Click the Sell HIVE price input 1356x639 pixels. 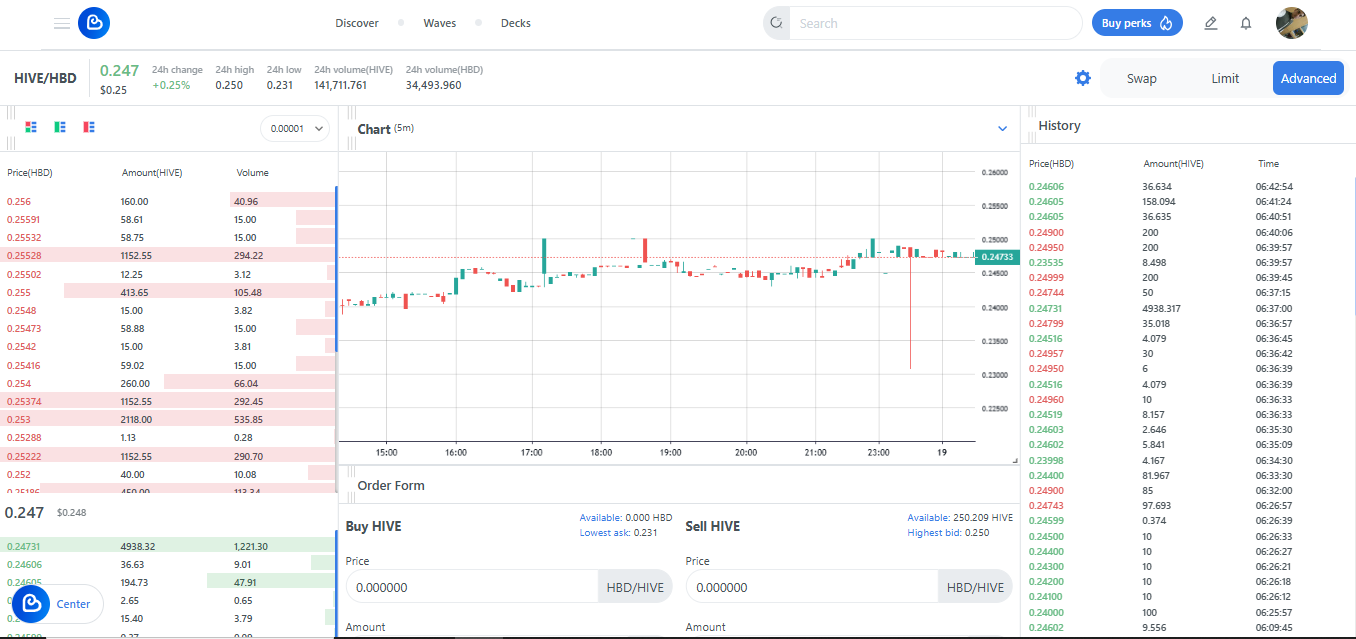tap(812, 587)
